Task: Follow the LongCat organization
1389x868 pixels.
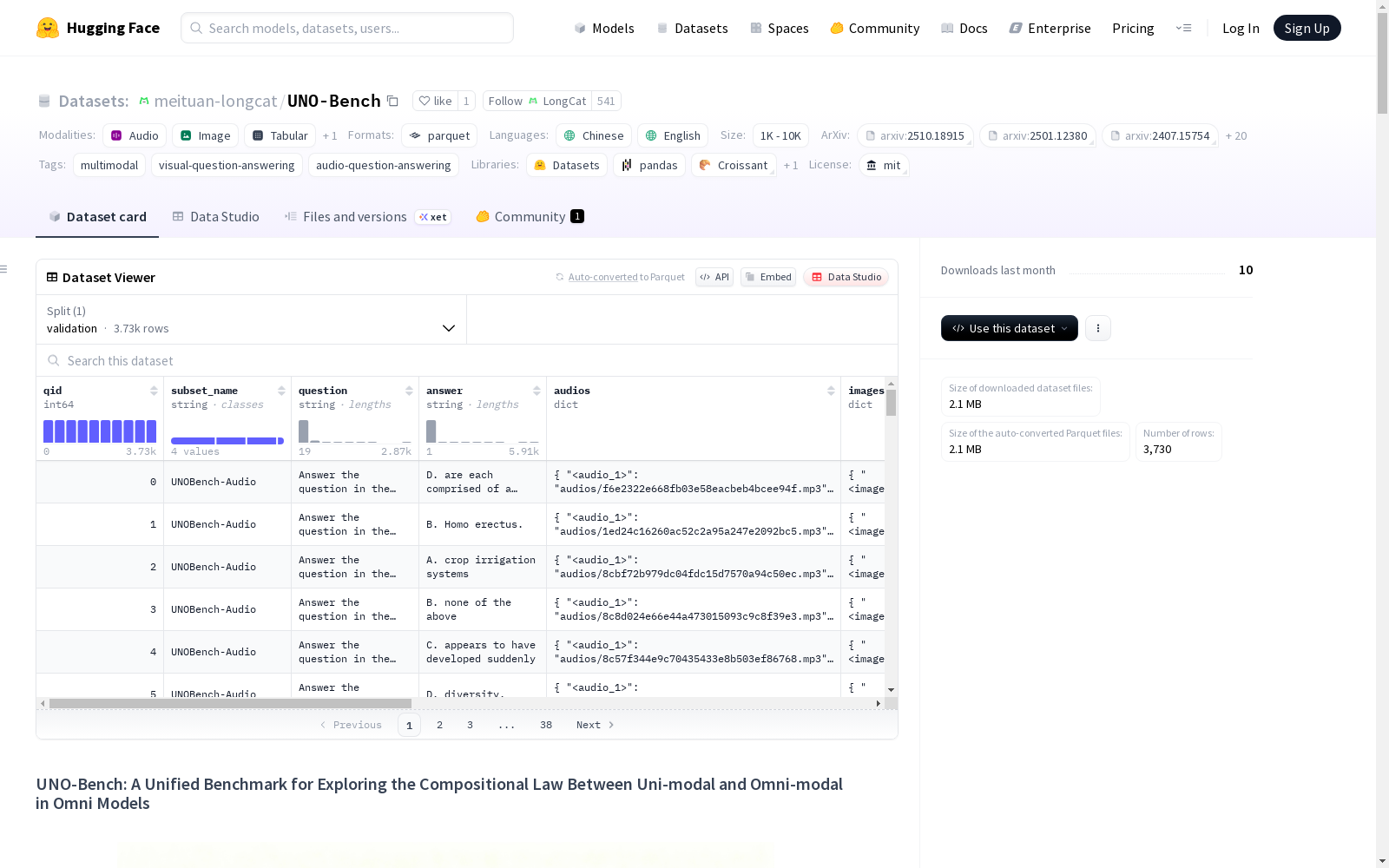Action: [x=537, y=101]
